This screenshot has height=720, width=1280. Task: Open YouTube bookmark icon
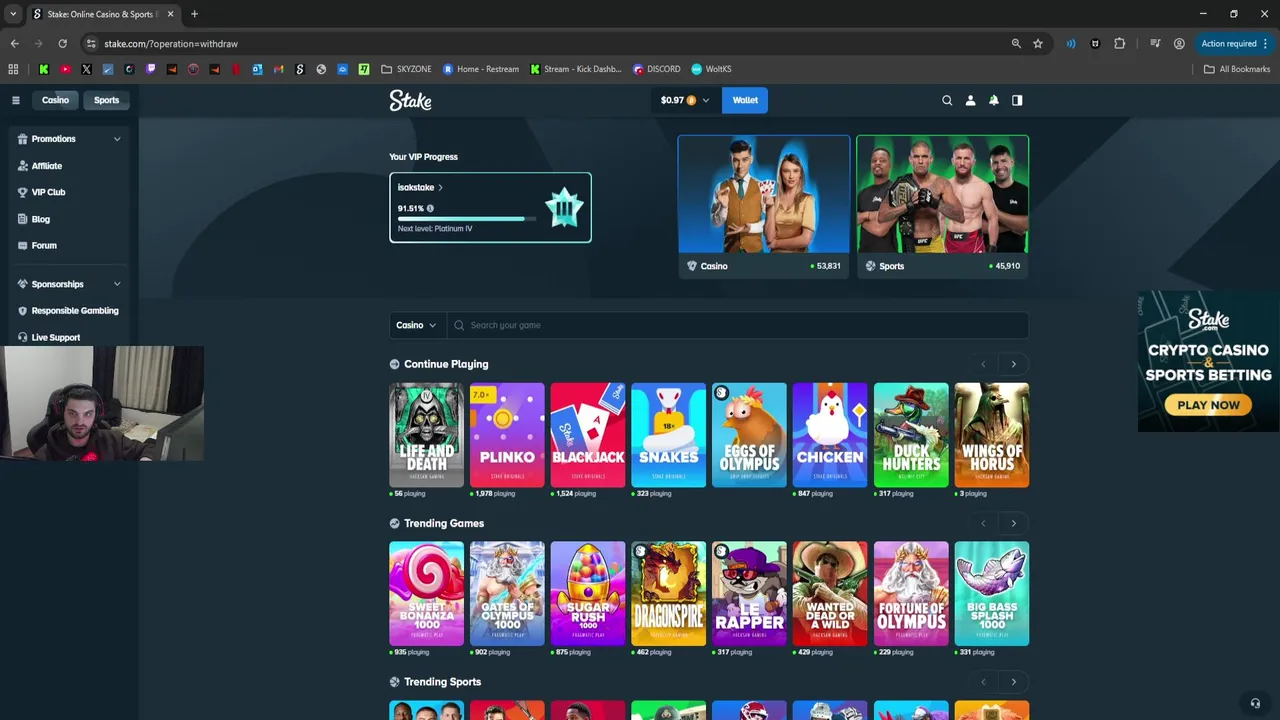(65, 69)
